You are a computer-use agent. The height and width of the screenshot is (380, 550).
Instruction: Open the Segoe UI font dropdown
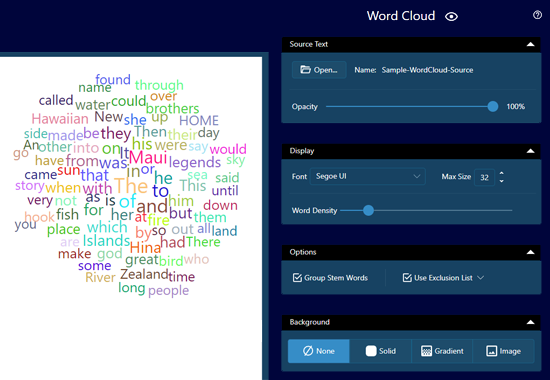point(368,176)
